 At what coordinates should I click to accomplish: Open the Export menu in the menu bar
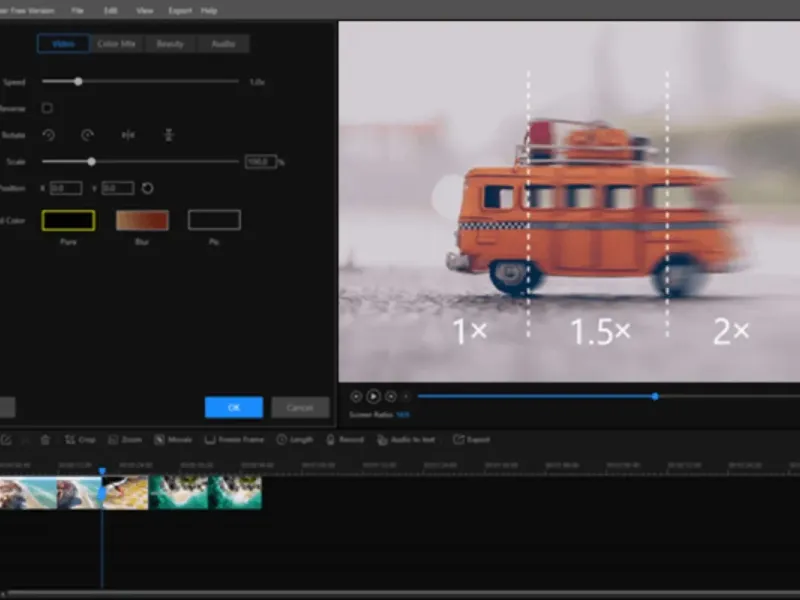(x=180, y=10)
